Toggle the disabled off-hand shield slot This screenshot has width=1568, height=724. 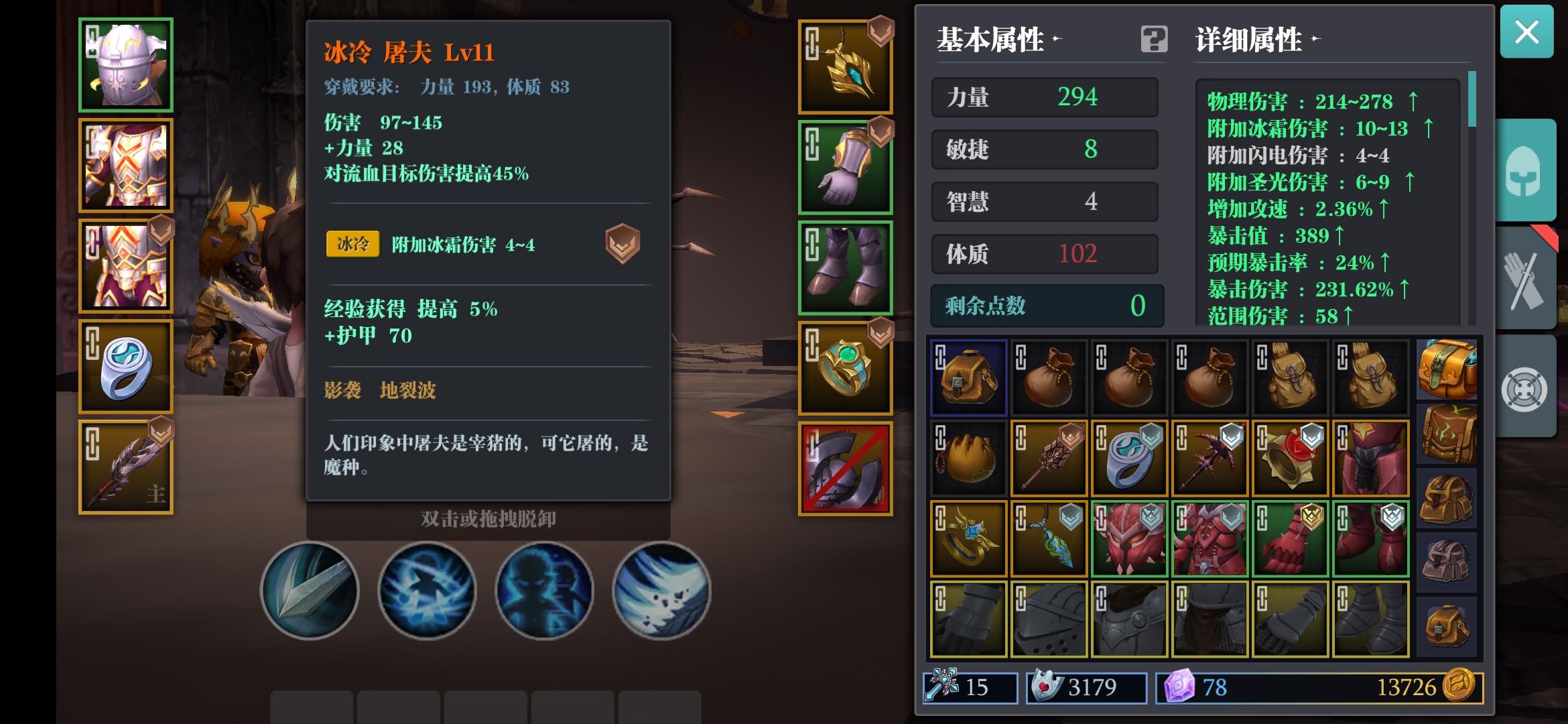(846, 469)
